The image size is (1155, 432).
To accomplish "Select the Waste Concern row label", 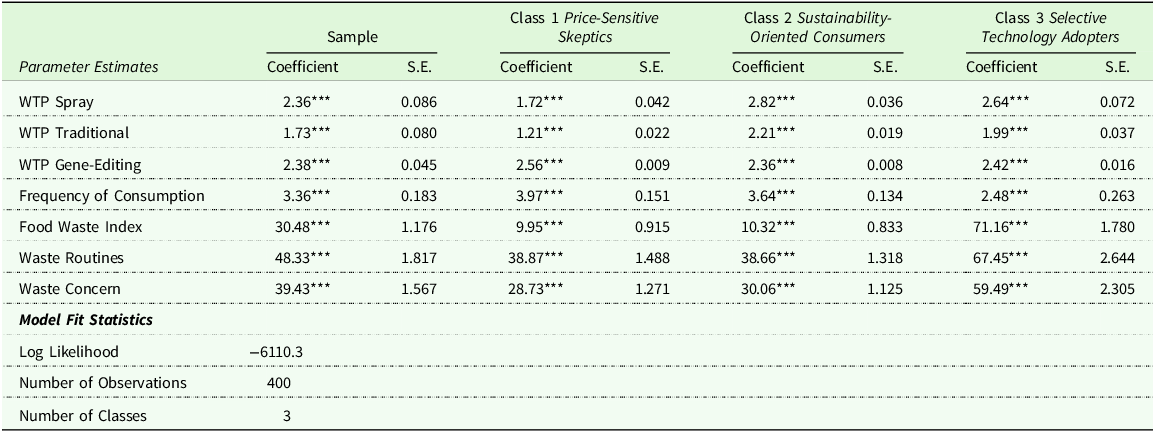I will point(69,289).
